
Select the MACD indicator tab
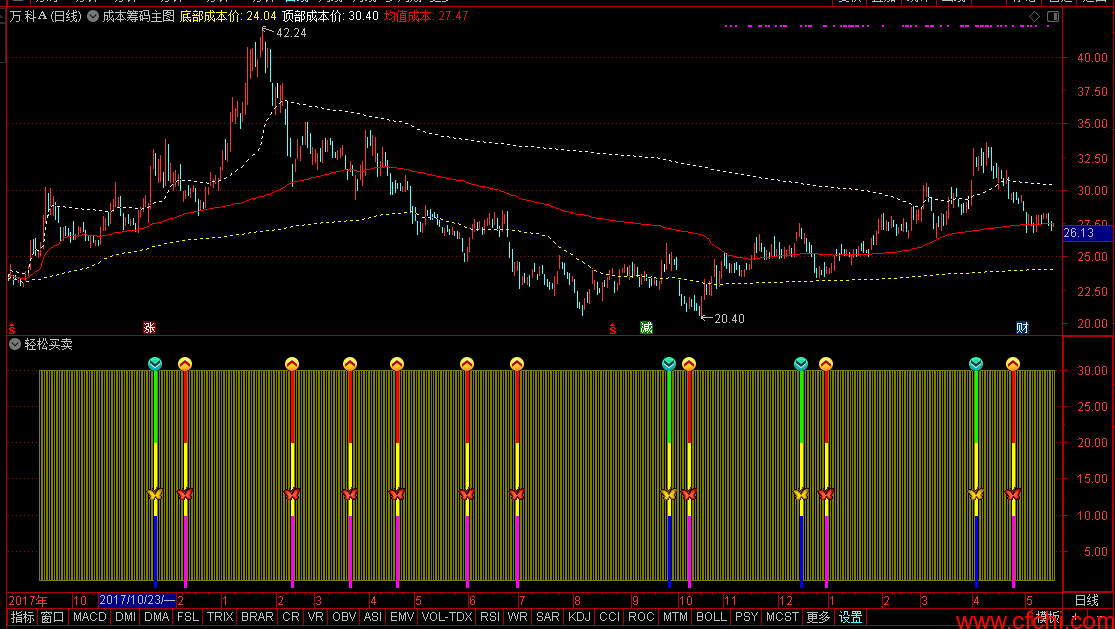pyautogui.click(x=90, y=617)
